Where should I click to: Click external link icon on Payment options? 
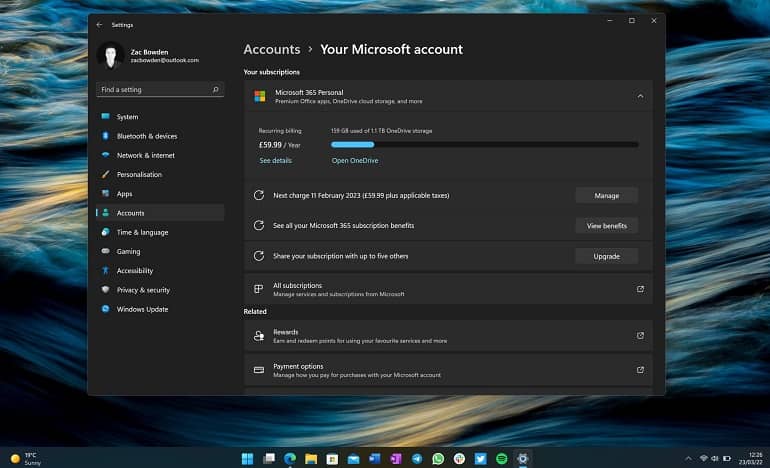tap(640, 370)
